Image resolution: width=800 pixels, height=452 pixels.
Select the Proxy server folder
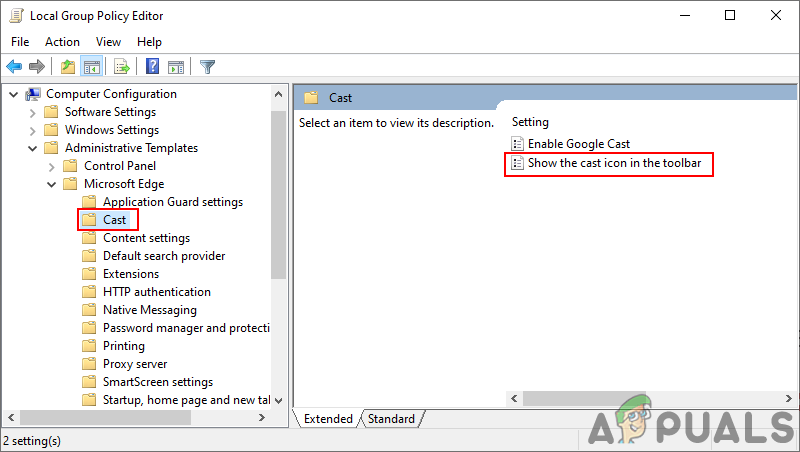point(135,364)
